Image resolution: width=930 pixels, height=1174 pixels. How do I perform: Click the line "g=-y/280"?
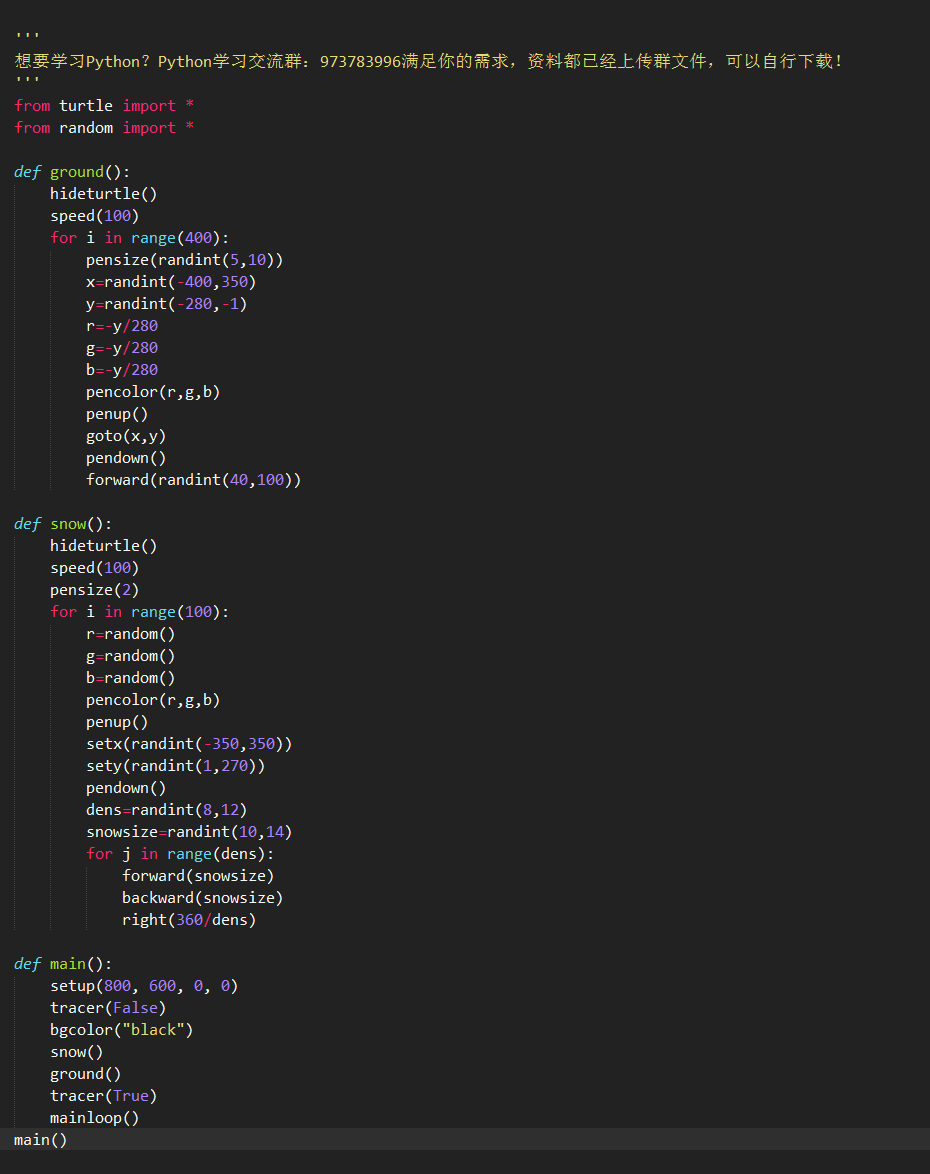[x=122, y=348]
